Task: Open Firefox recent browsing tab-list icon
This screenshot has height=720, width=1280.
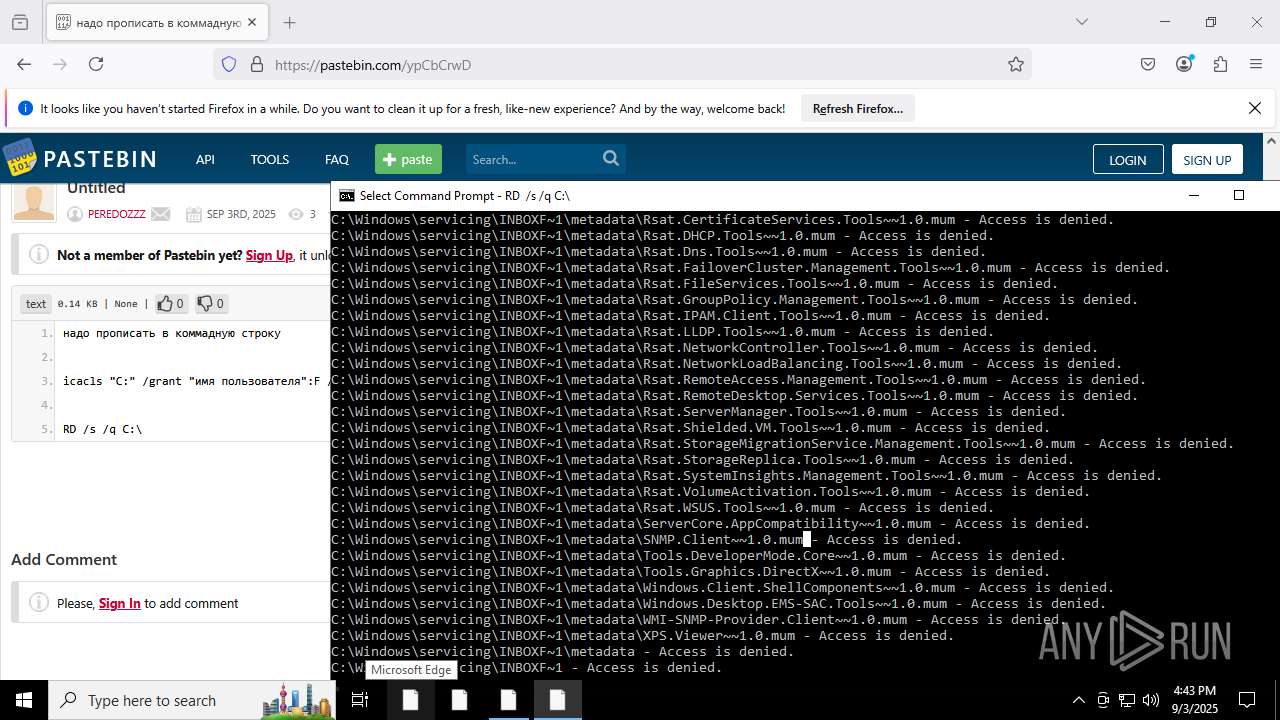Action: coord(20,22)
